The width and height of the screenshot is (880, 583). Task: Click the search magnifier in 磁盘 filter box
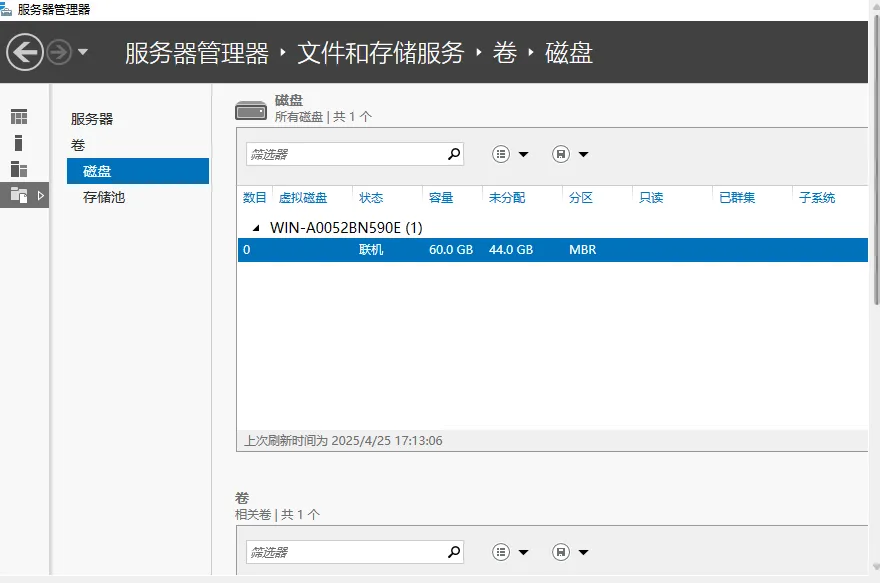click(x=453, y=154)
